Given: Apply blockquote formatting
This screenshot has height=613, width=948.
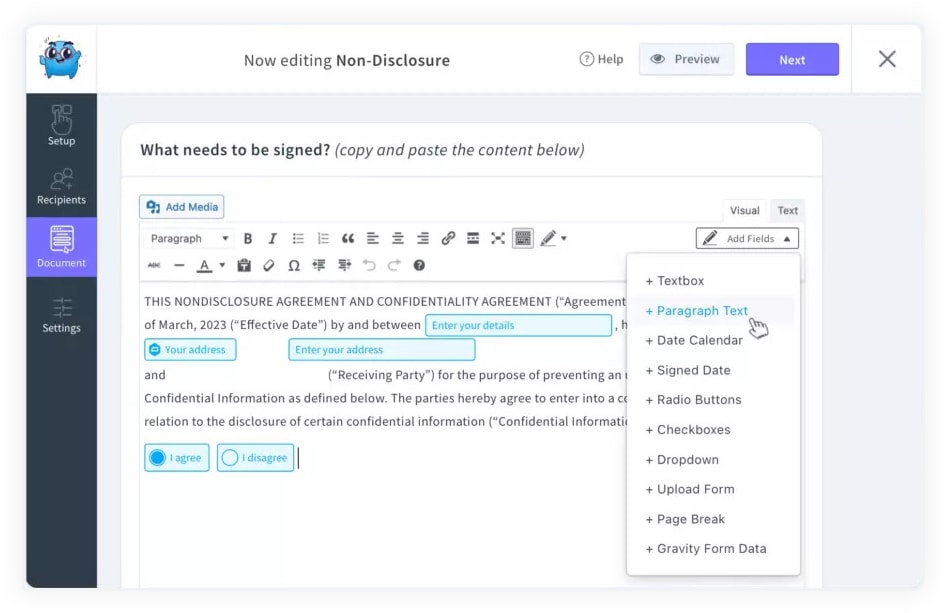Looking at the screenshot, I should click(348, 238).
